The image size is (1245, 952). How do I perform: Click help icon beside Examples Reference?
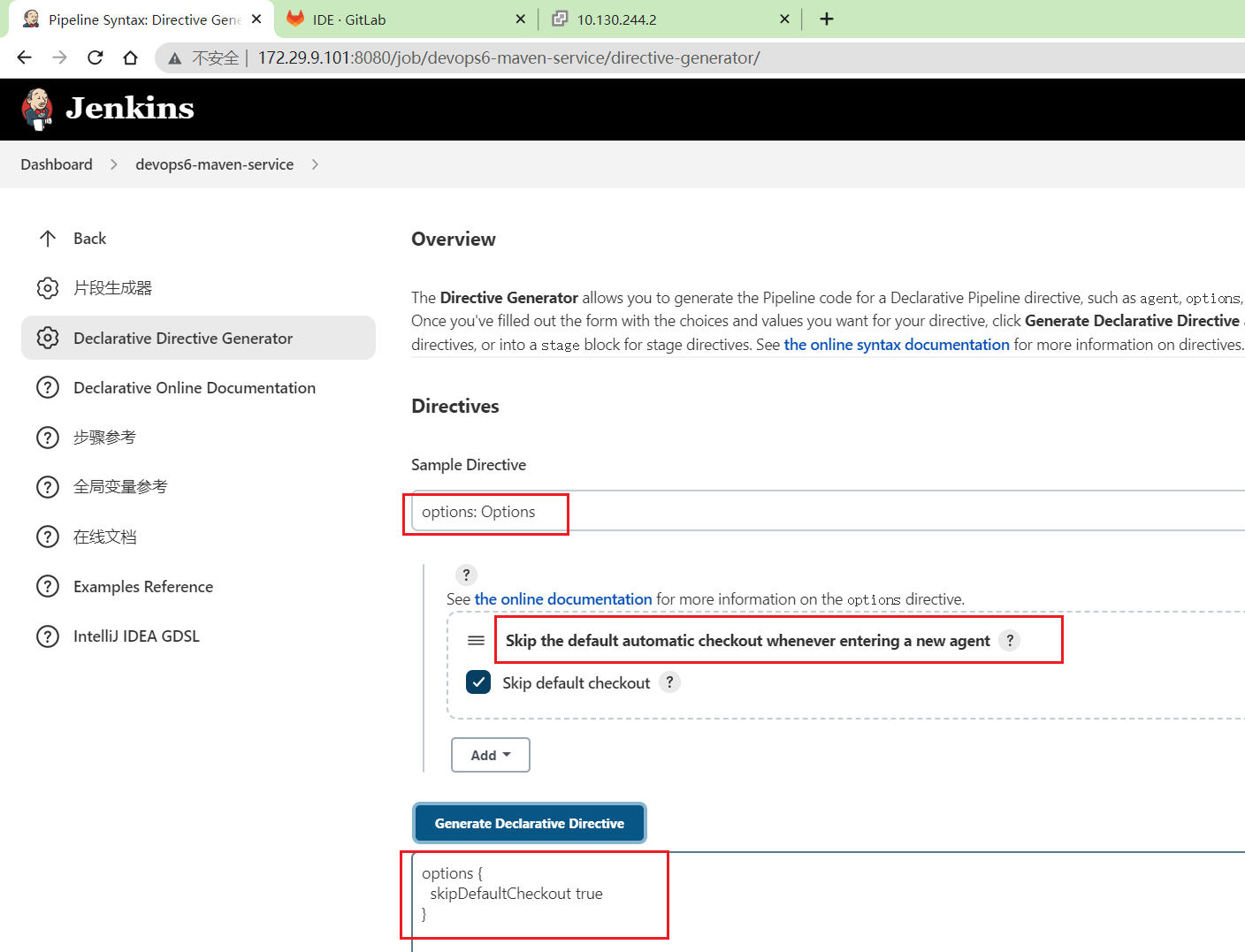[48, 586]
